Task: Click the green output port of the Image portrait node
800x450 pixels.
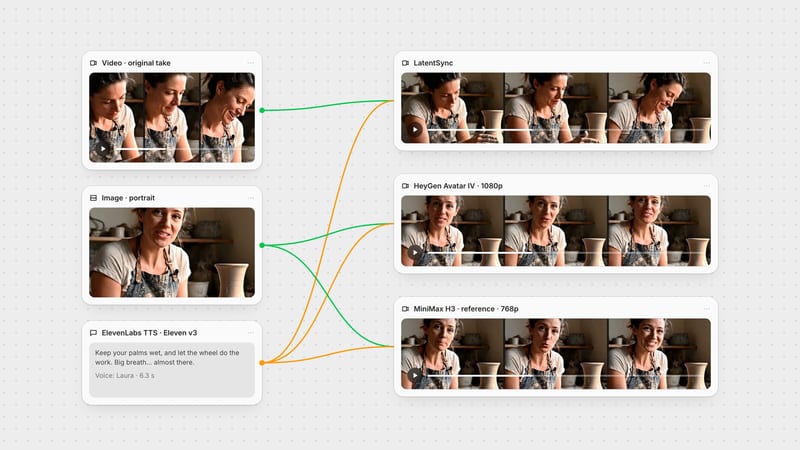Action: coord(262,245)
